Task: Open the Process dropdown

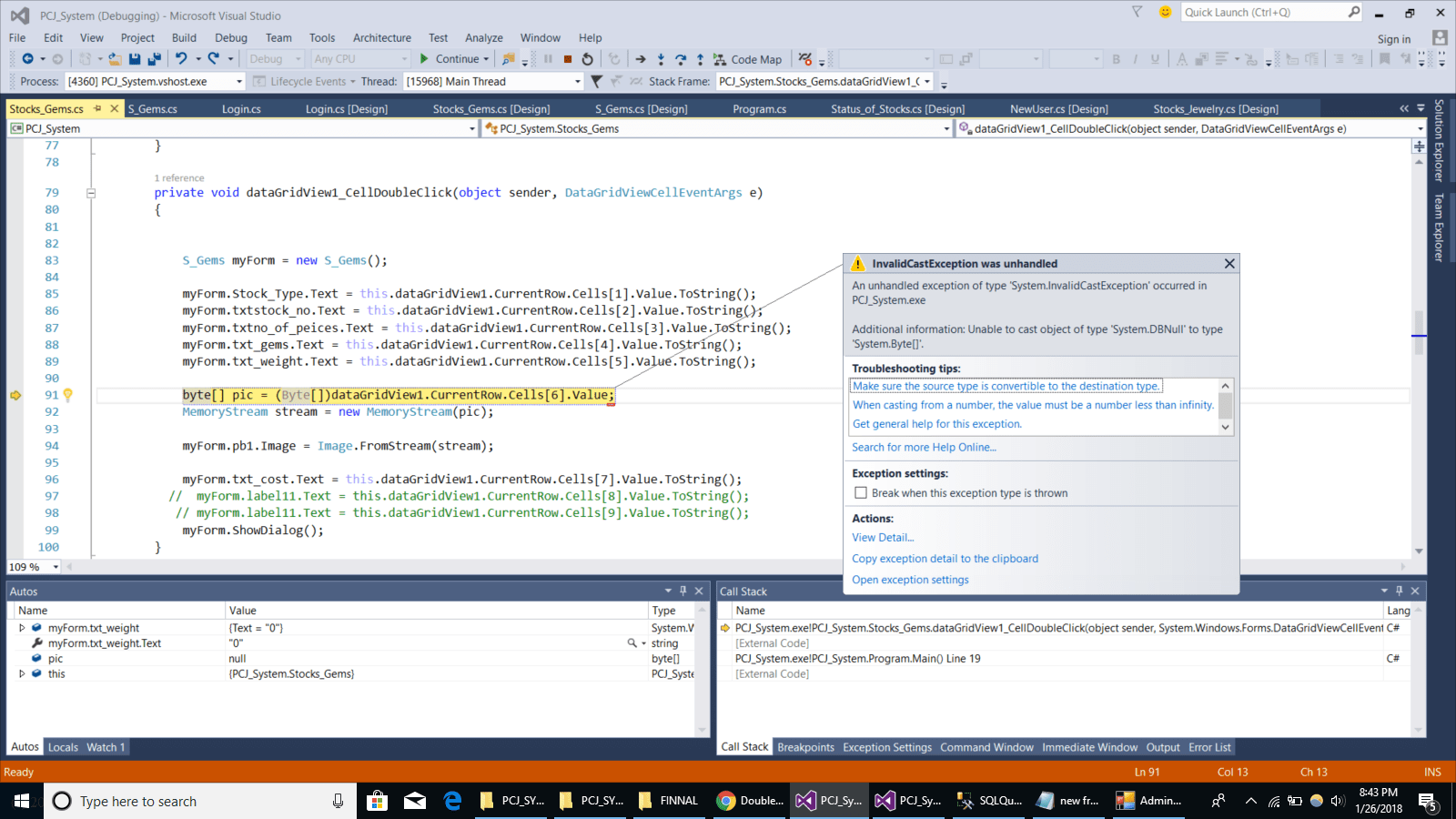Action: point(239,82)
